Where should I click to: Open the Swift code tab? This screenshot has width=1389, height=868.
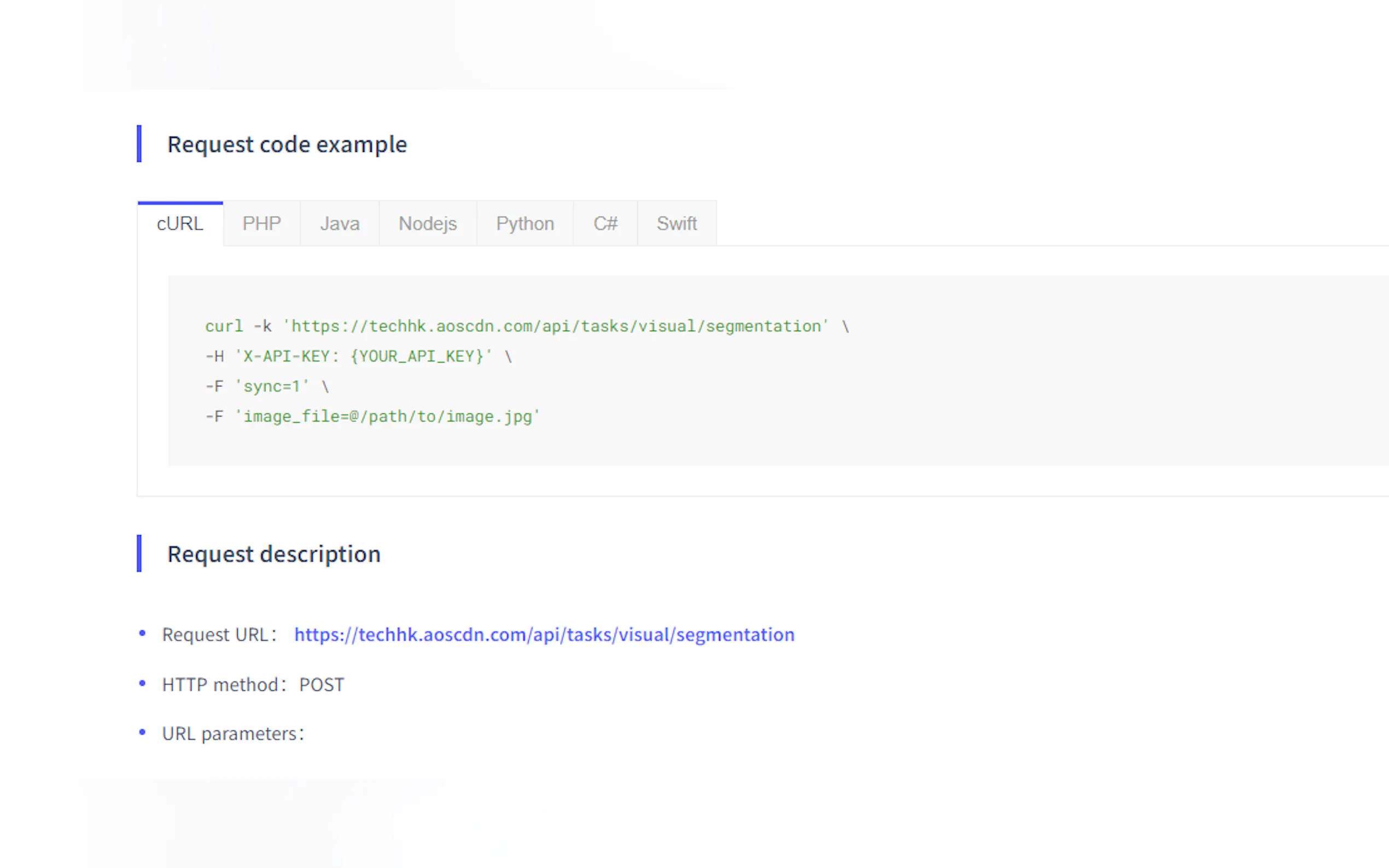point(676,224)
